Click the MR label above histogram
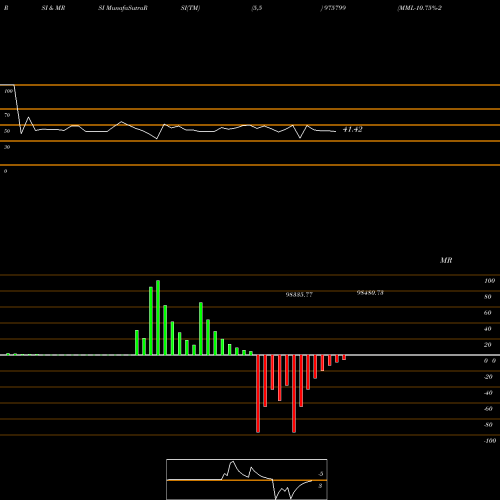 pos(446,260)
